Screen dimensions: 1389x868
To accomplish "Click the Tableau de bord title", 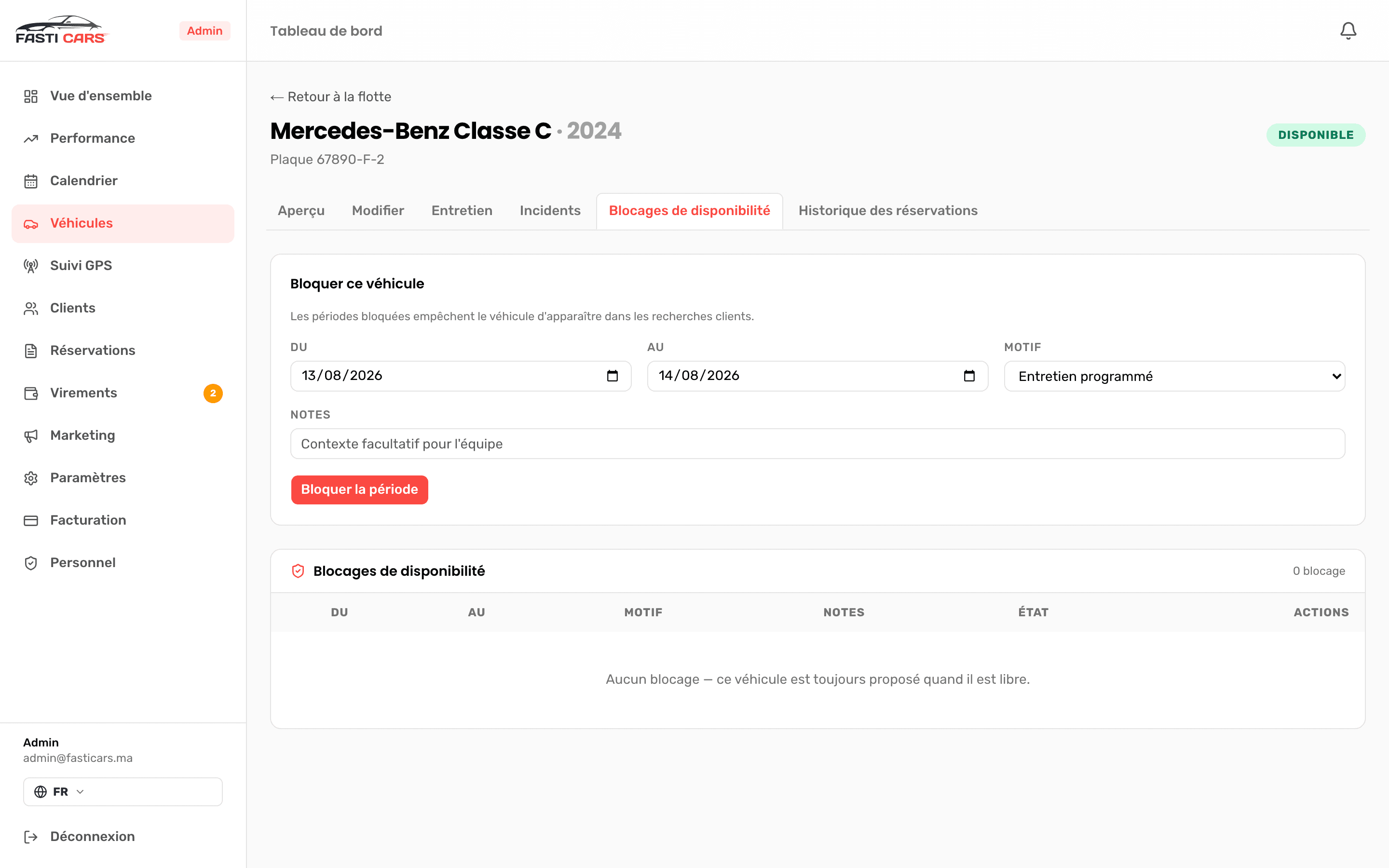I will coord(326,31).
